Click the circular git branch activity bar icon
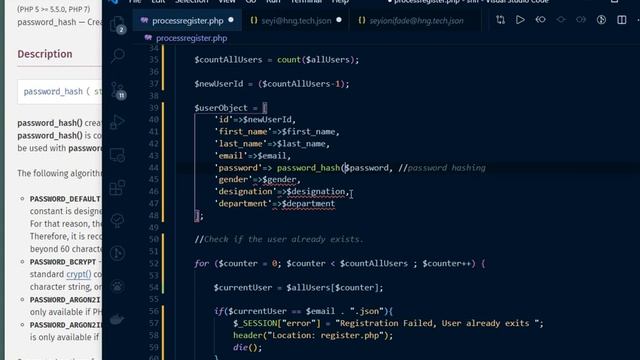Viewport: 640px width, 360px height. (118, 253)
